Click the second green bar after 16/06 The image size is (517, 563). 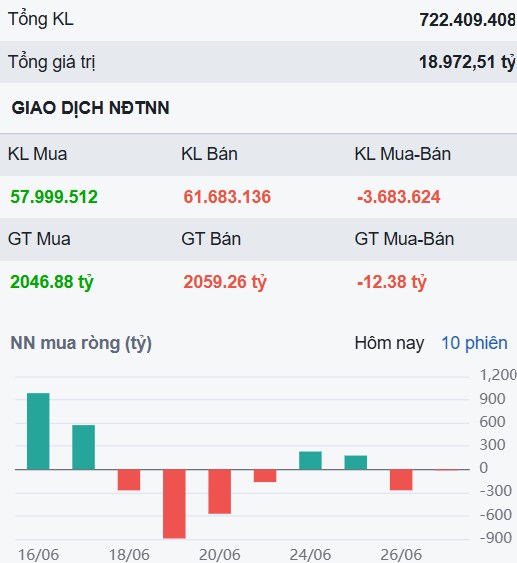coord(84,447)
